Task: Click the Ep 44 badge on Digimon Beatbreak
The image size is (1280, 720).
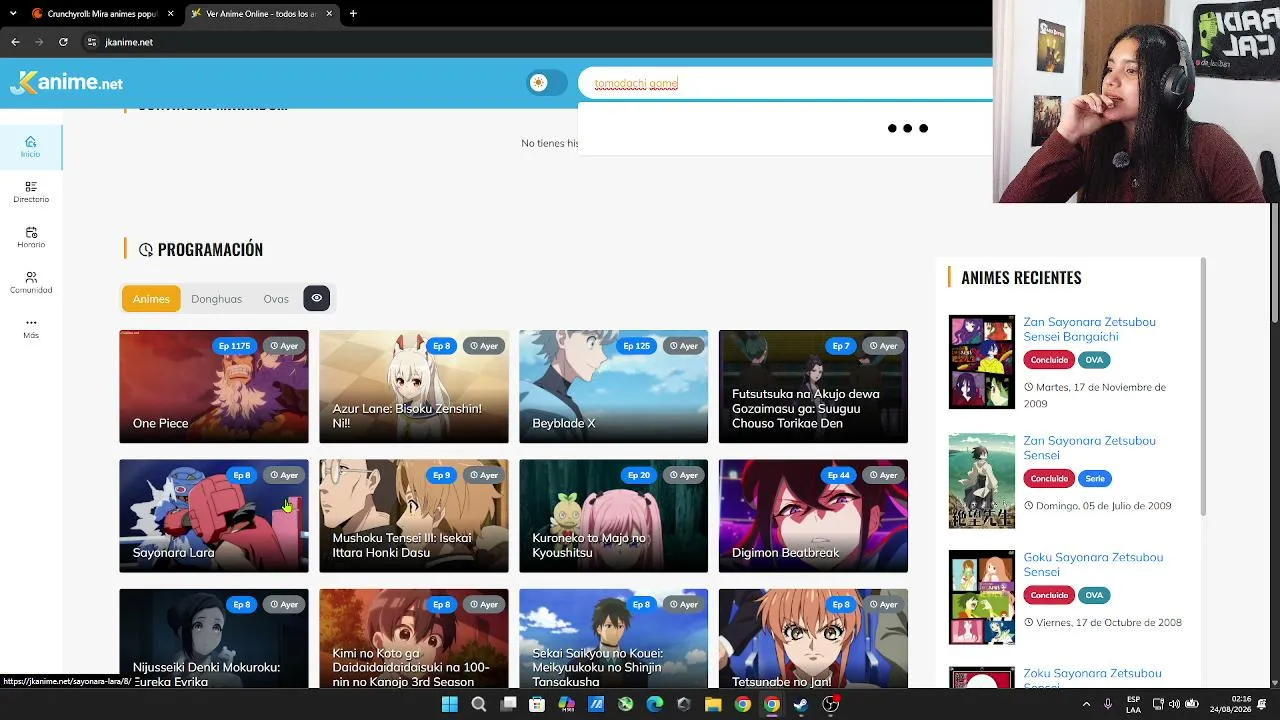Action: tap(838, 475)
